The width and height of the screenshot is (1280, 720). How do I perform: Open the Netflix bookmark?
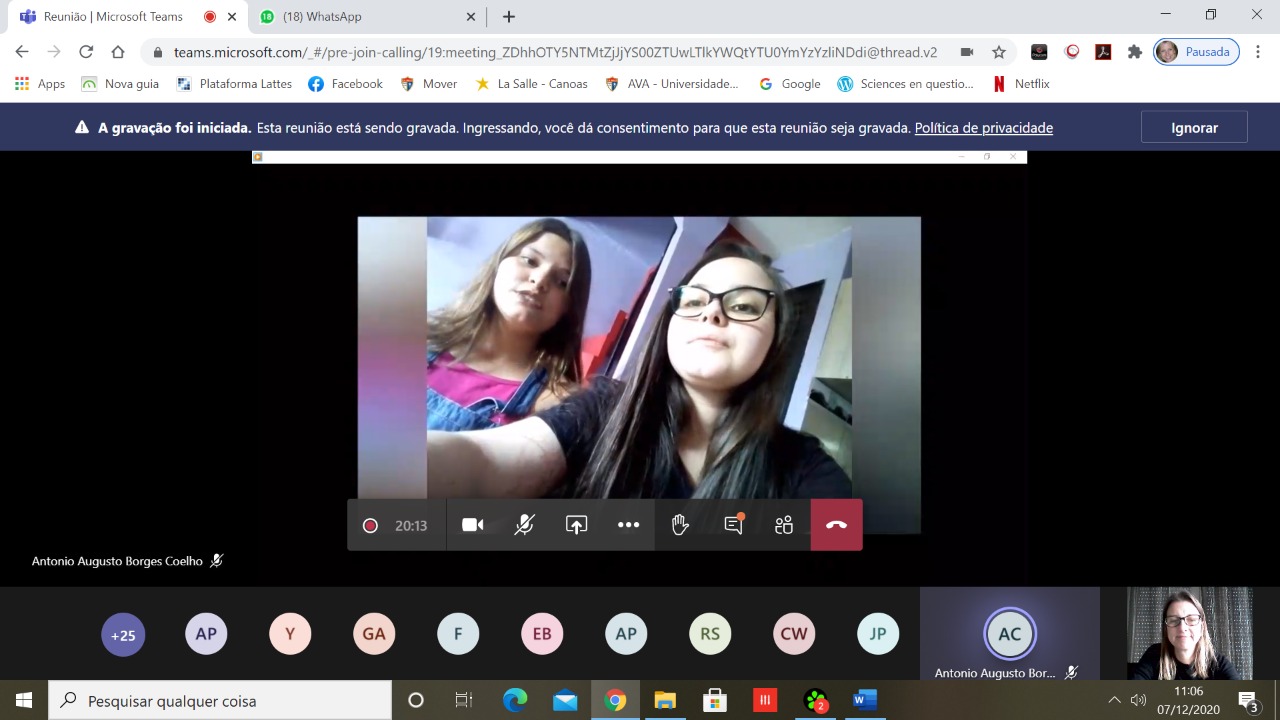tap(1021, 84)
